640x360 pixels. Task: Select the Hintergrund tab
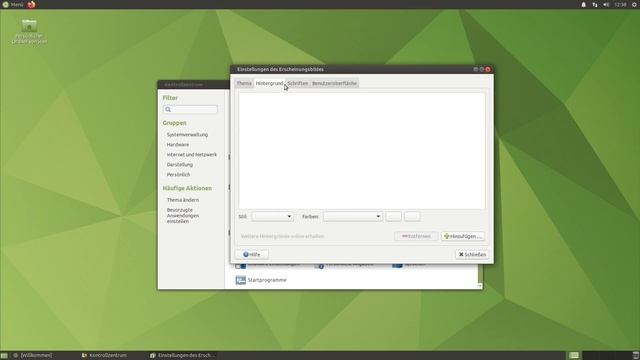[269, 83]
